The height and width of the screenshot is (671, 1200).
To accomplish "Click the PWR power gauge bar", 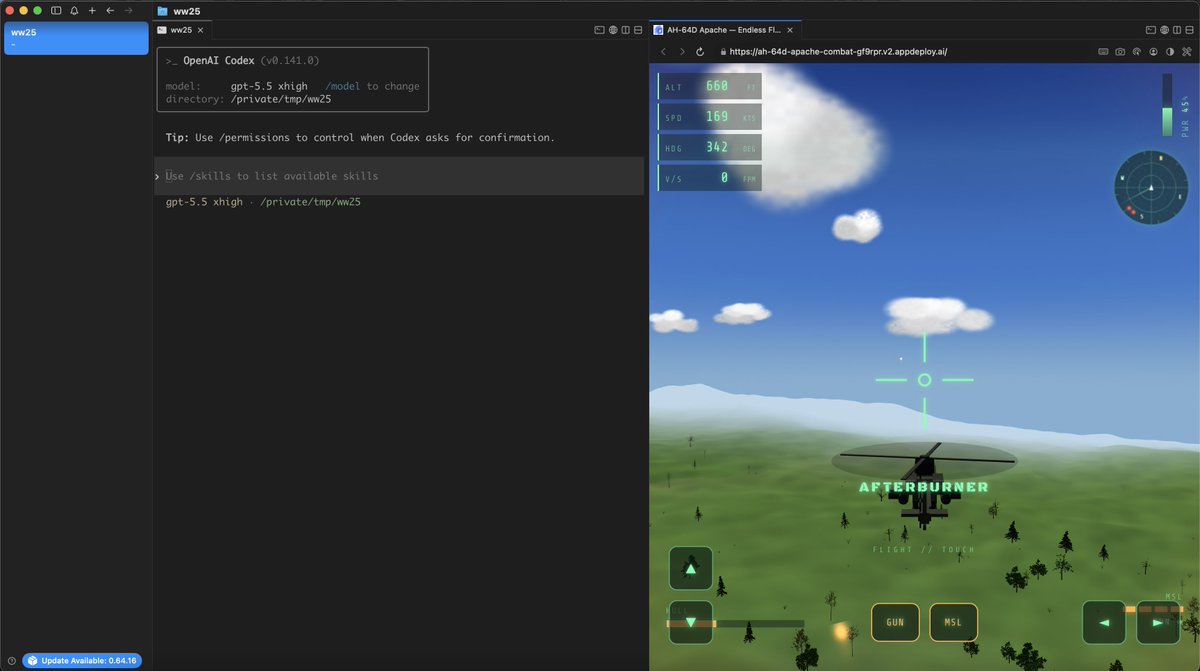I will click(x=1167, y=105).
